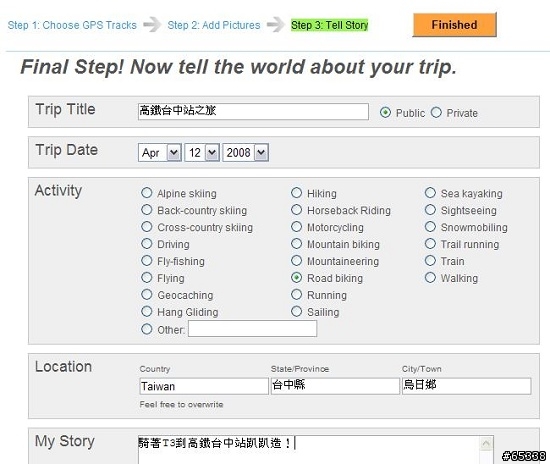Choose Mountaineering activity
The width and height of the screenshot is (550, 464).
coord(296,261)
